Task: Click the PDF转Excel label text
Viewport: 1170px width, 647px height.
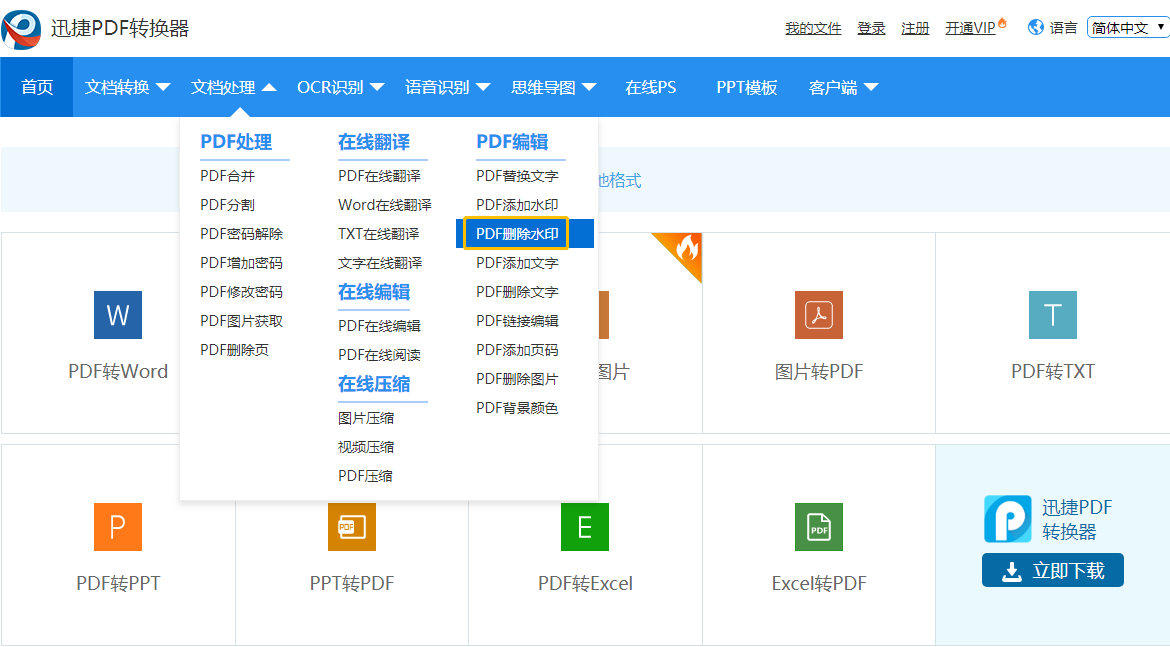Action: (x=585, y=584)
